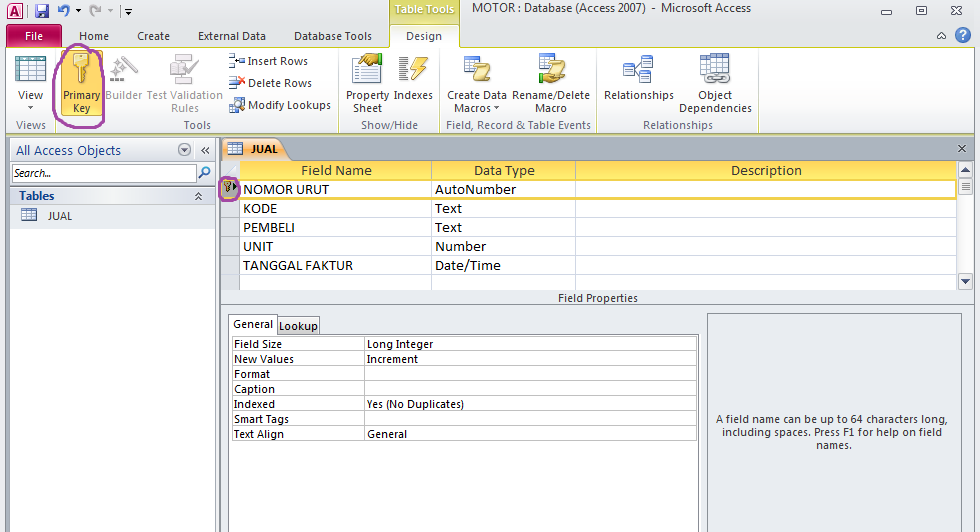The image size is (980, 532).
Task: Click the Primary Key ribbon button
Action: 81,84
